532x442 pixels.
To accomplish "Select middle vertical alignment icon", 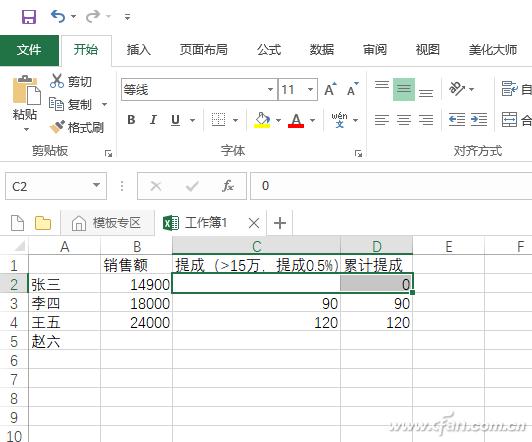I will tap(404, 89).
